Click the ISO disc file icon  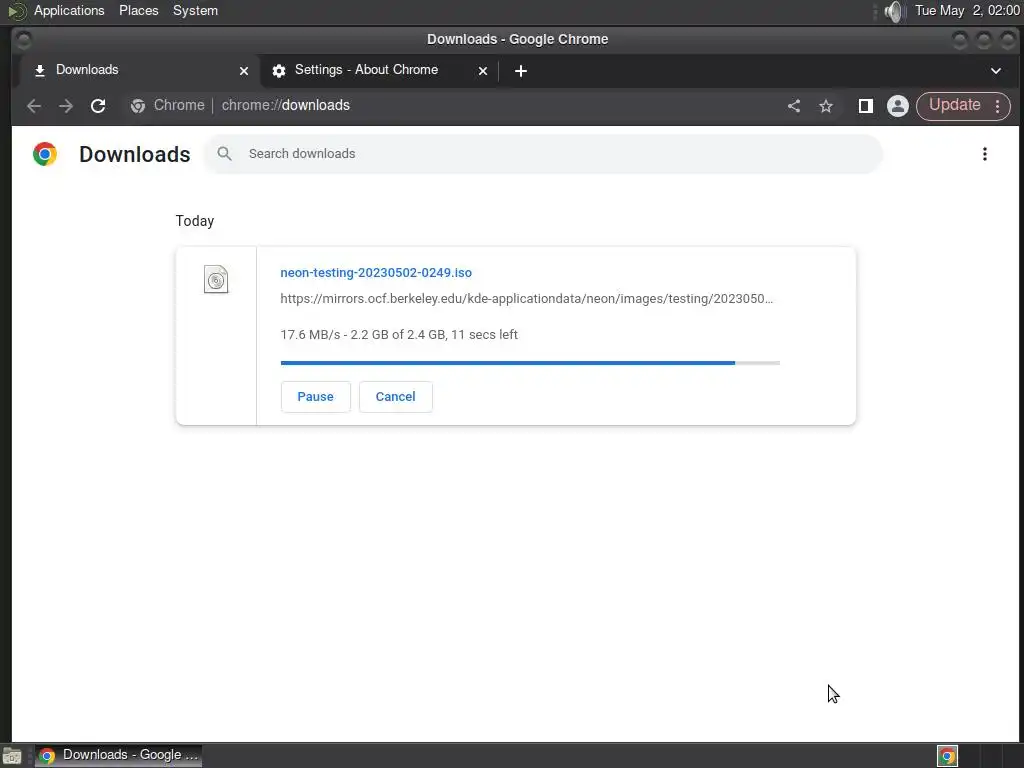pyautogui.click(x=216, y=280)
